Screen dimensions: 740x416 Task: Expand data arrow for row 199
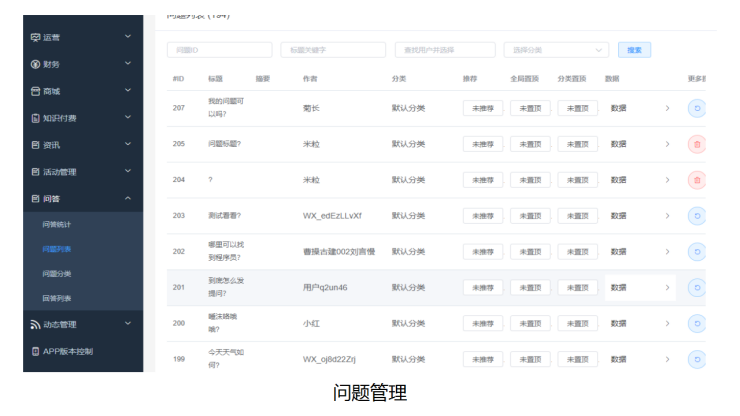click(x=667, y=359)
